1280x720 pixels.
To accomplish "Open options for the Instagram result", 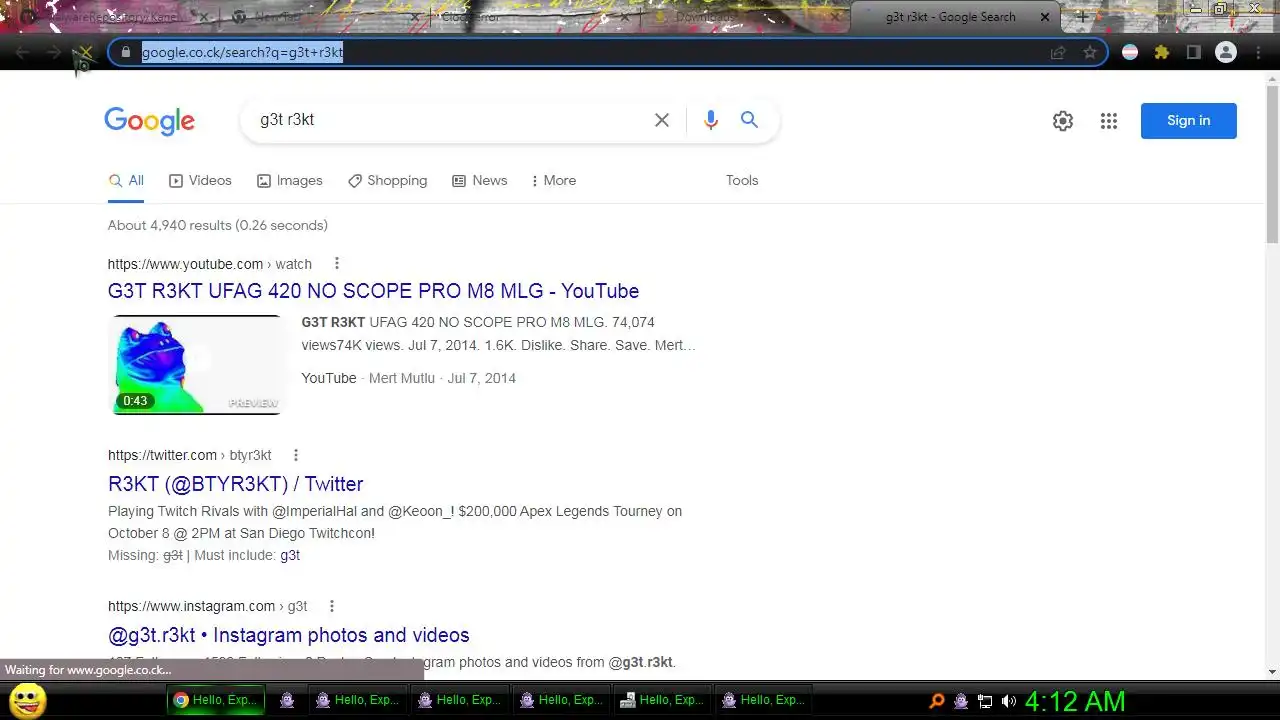I will pyautogui.click(x=332, y=606).
